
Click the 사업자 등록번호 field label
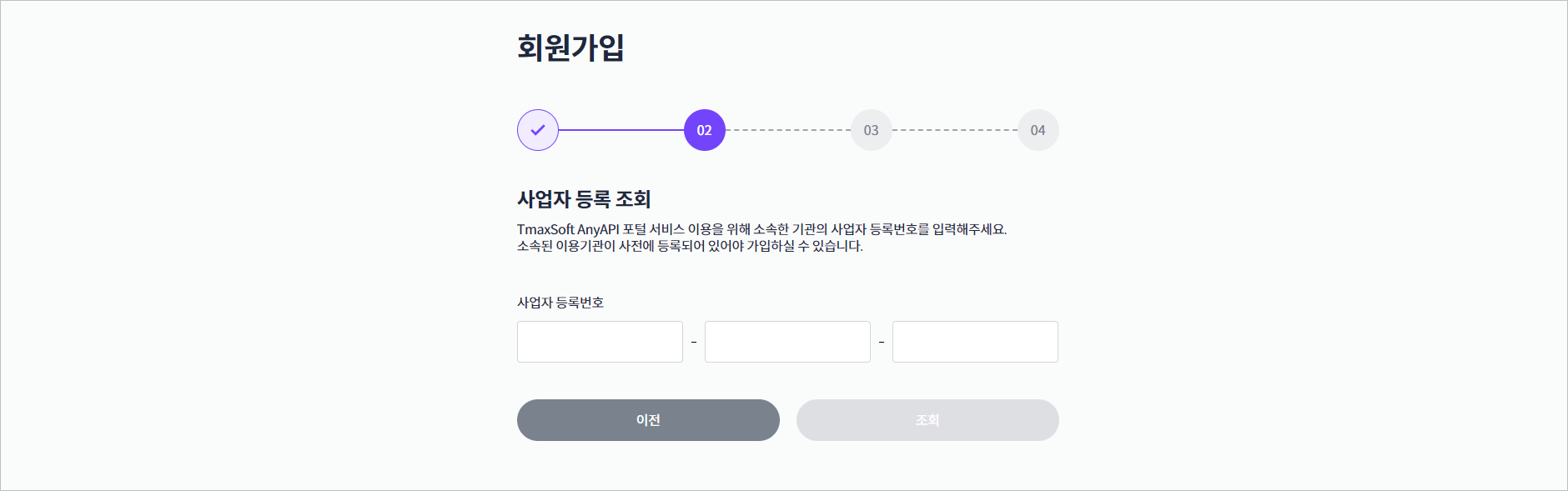tap(560, 303)
